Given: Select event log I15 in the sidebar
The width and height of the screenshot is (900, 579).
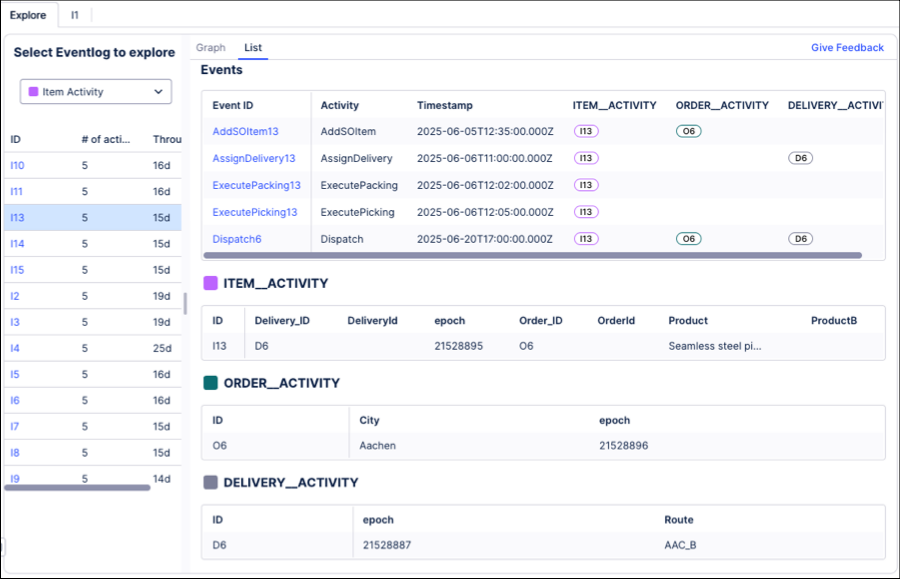Looking at the screenshot, I should pyautogui.click(x=16, y=270).
